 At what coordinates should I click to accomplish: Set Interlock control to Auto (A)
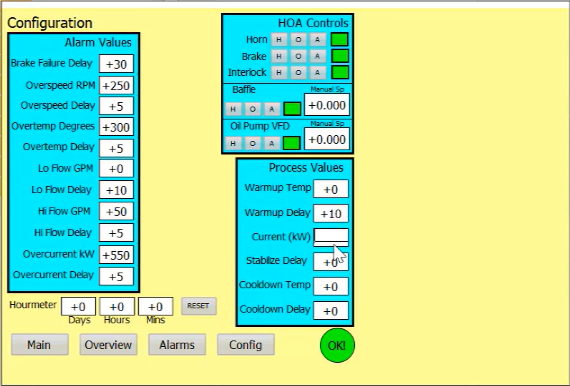(317, 73)
